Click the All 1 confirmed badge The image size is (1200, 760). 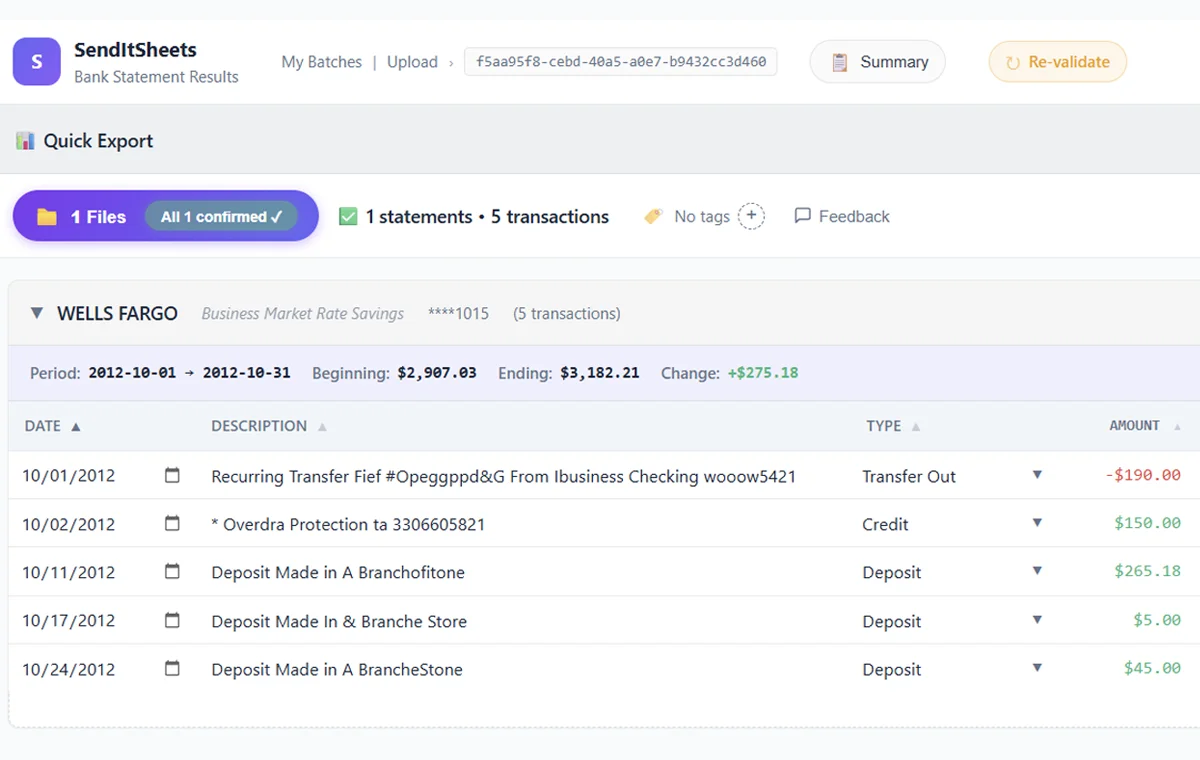tap(221, 217)
